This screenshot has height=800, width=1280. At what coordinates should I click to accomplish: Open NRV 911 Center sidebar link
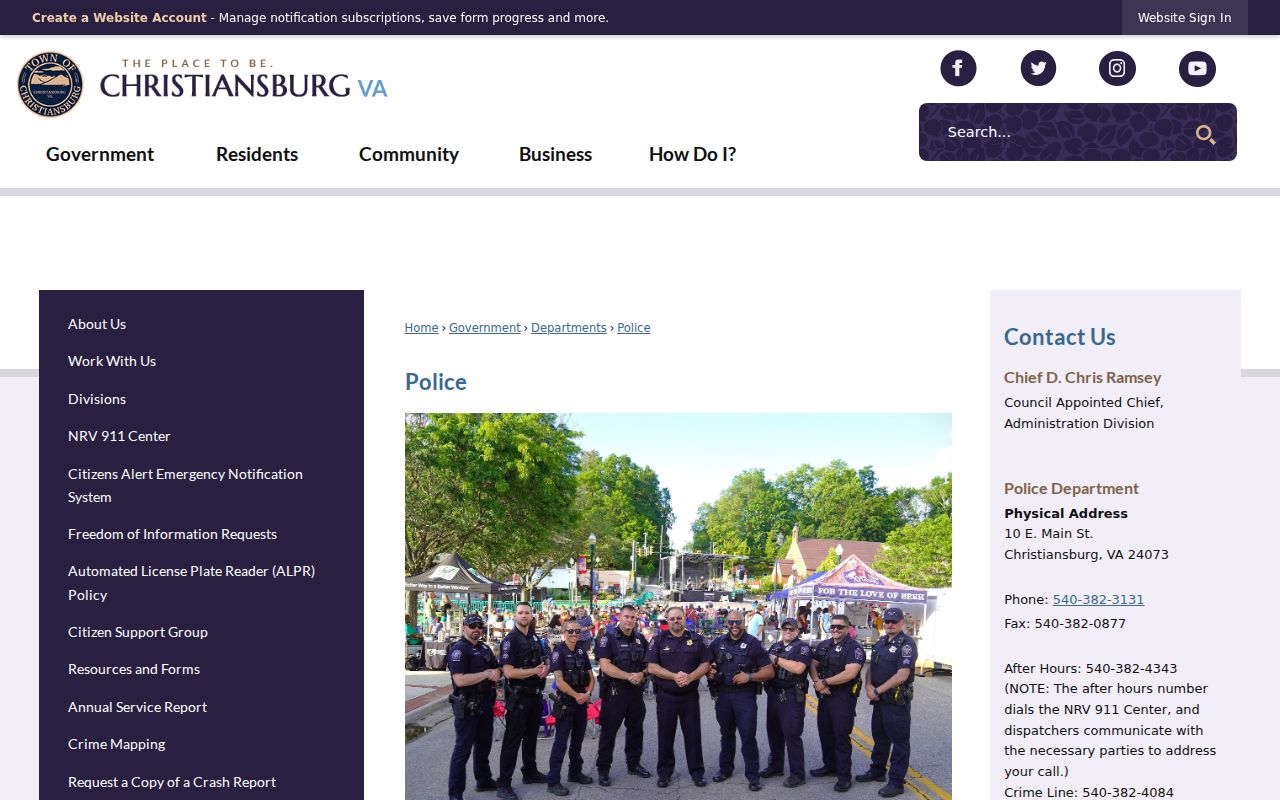click(119, 436)
